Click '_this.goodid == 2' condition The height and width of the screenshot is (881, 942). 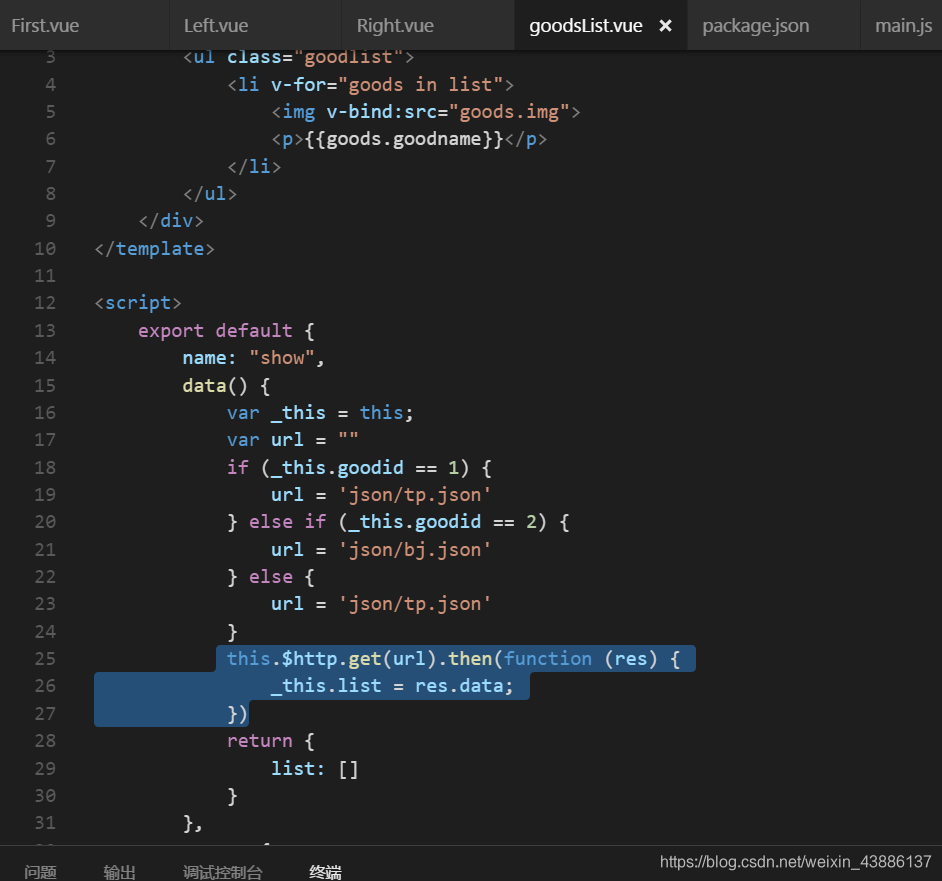(442, 522)
